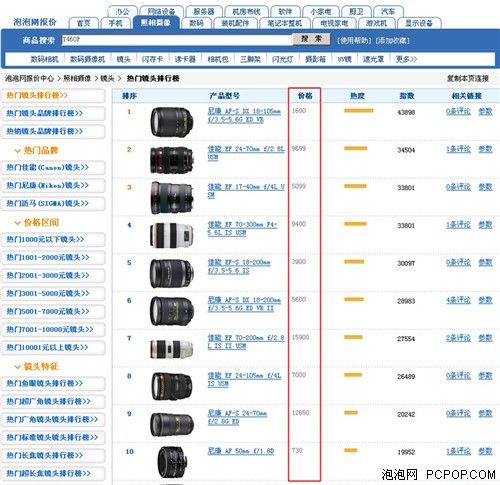Open 热门适马(SIGMA)镜头 link
The image size is (500, 485).
(x=53, y=203)
